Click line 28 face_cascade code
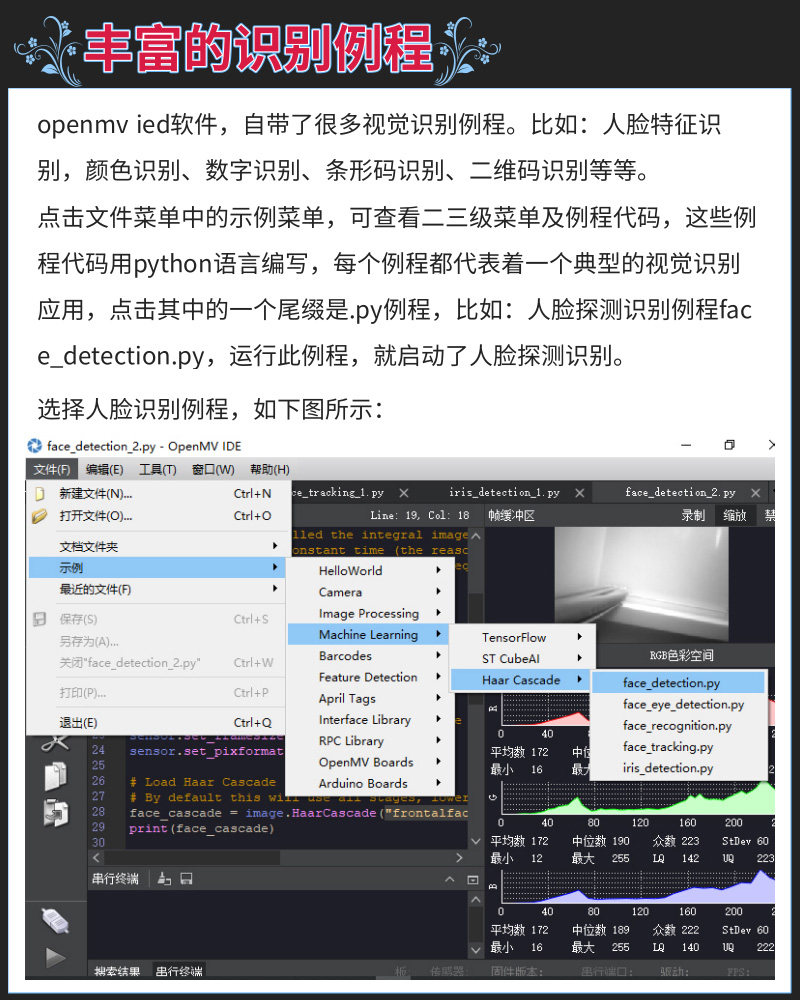The image size is (800, 1000). (x=299, y=812)
